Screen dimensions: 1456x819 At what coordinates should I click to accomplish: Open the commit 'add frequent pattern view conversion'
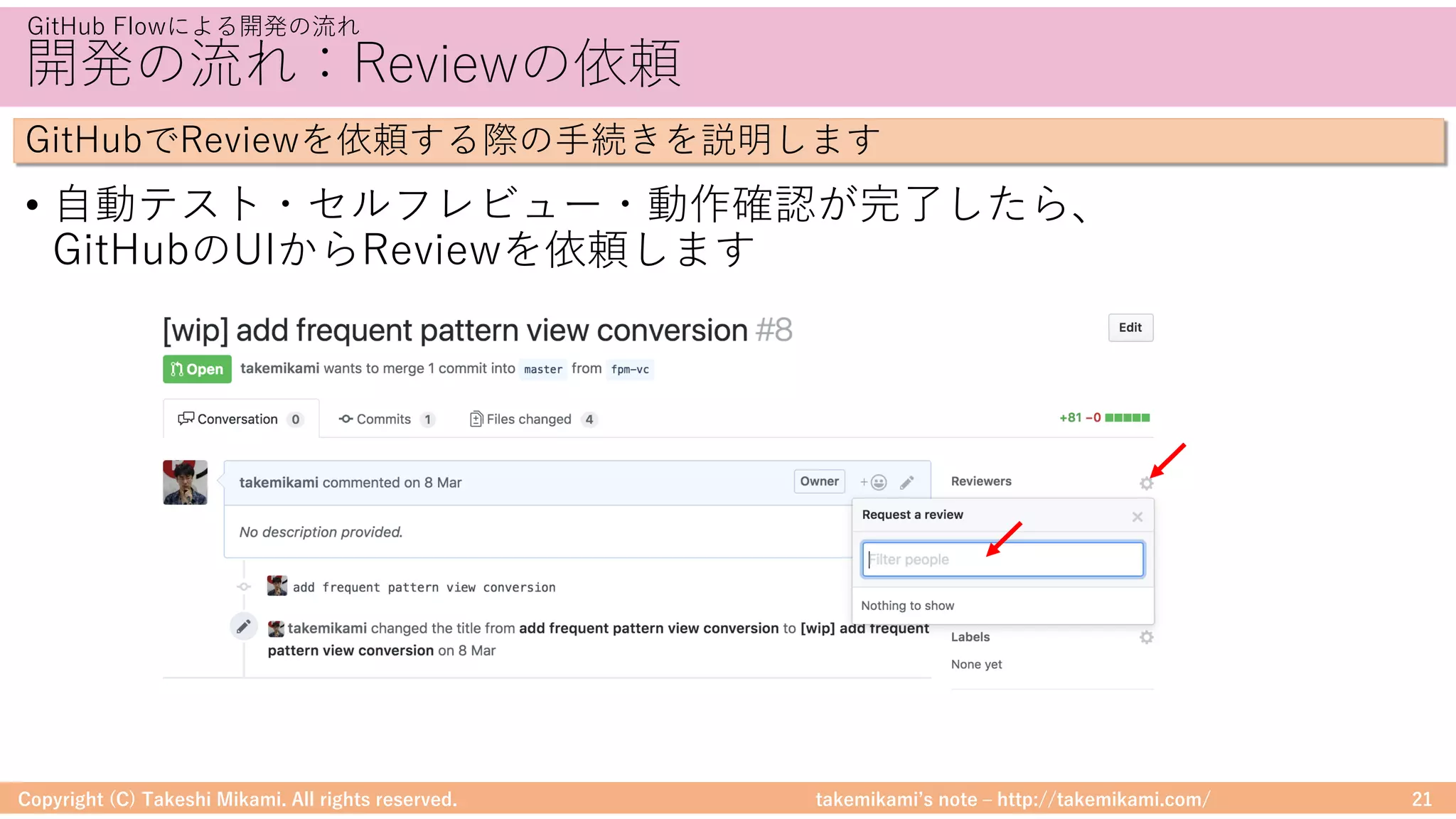[424, 587]
